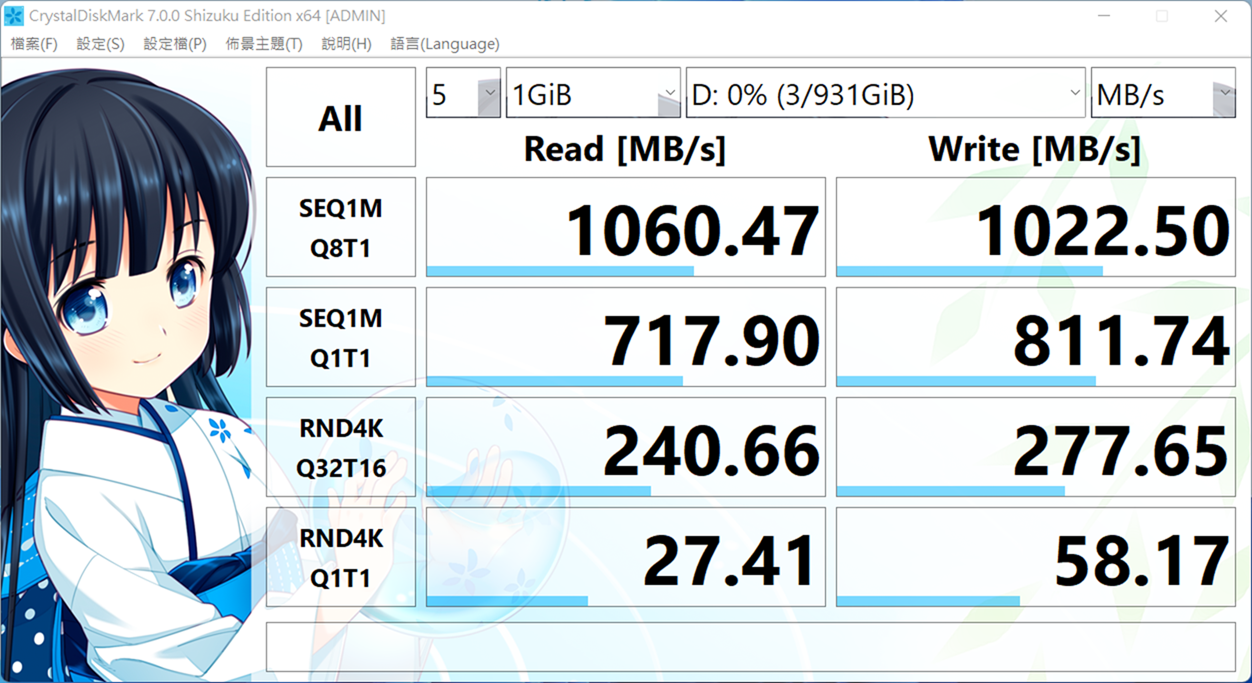
Task: Open the 佈景主題(T) menu
Action: [264, 44]
